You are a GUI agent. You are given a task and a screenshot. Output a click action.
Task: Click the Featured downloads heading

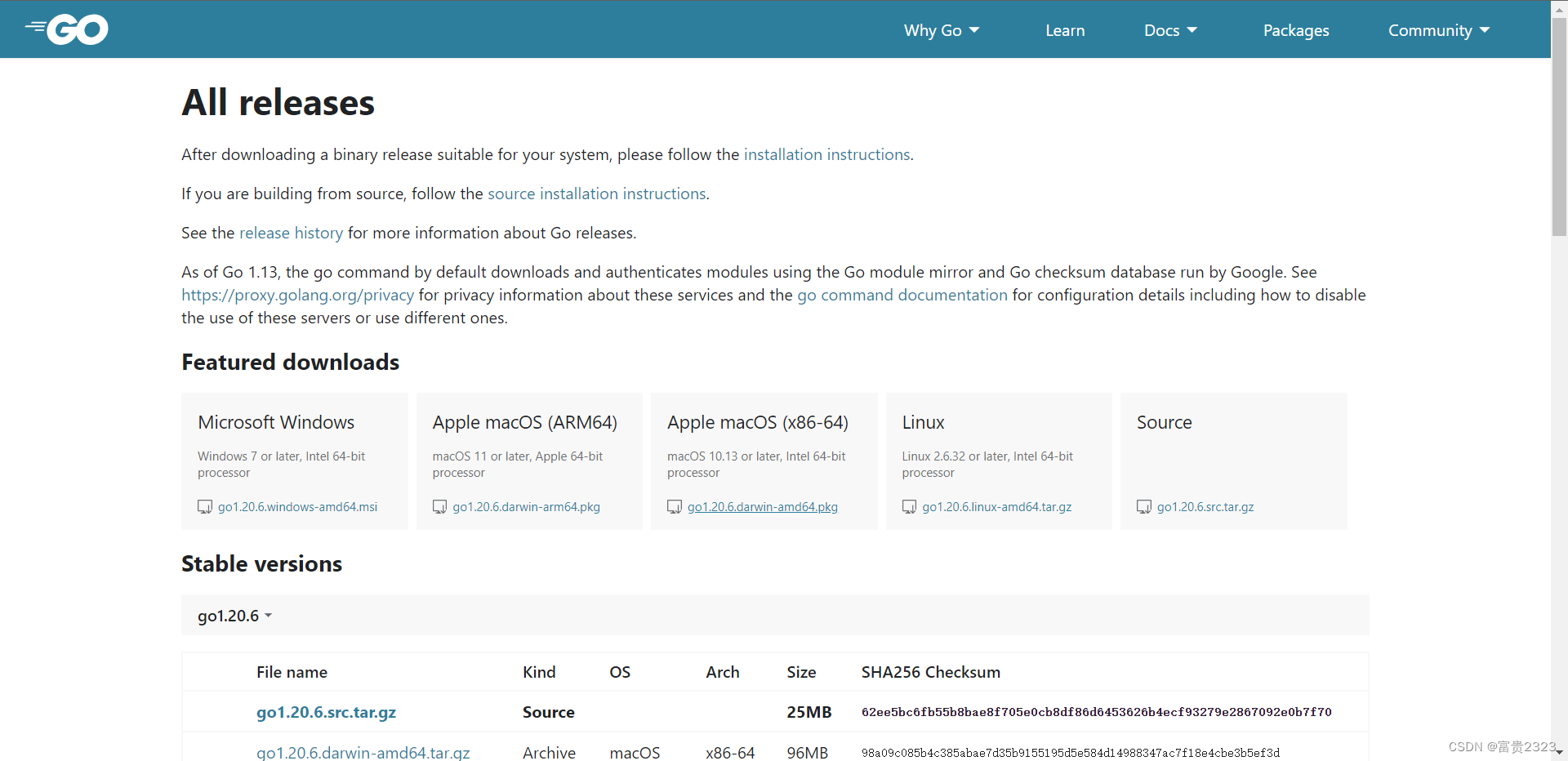coord(290,362)
